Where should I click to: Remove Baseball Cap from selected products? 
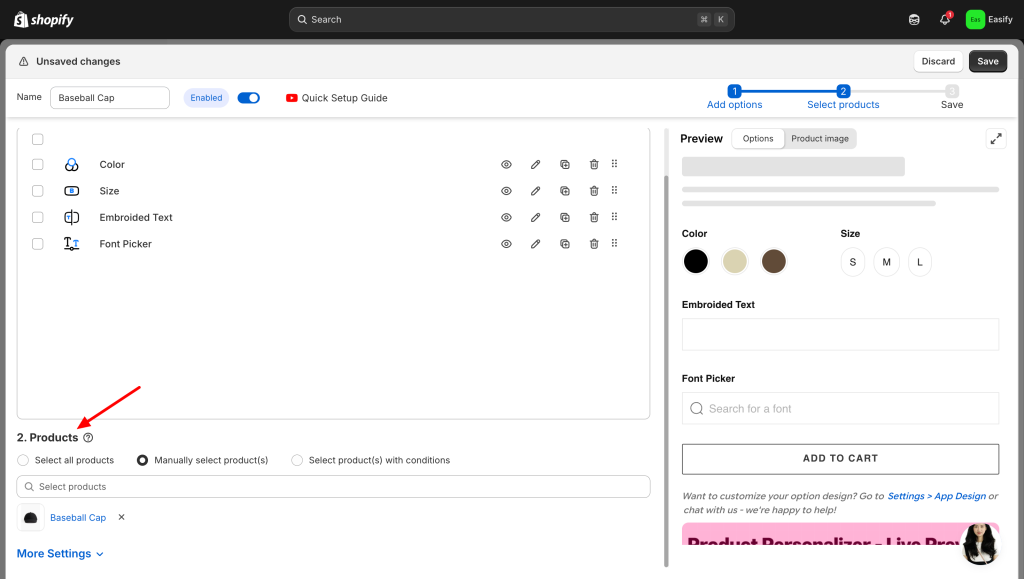click(122, 517)
